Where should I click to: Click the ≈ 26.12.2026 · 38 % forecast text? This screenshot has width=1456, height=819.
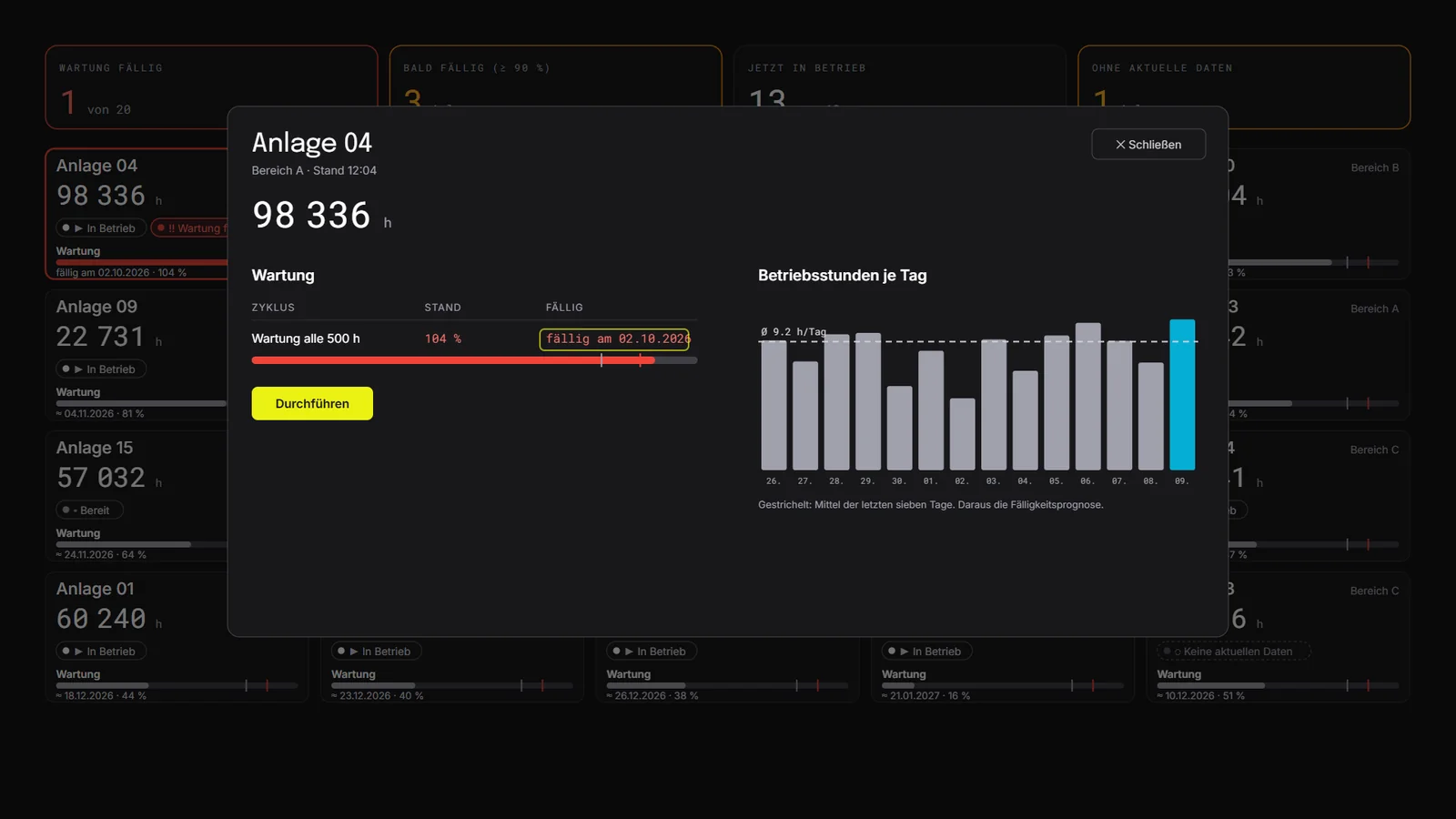point(652,696)
